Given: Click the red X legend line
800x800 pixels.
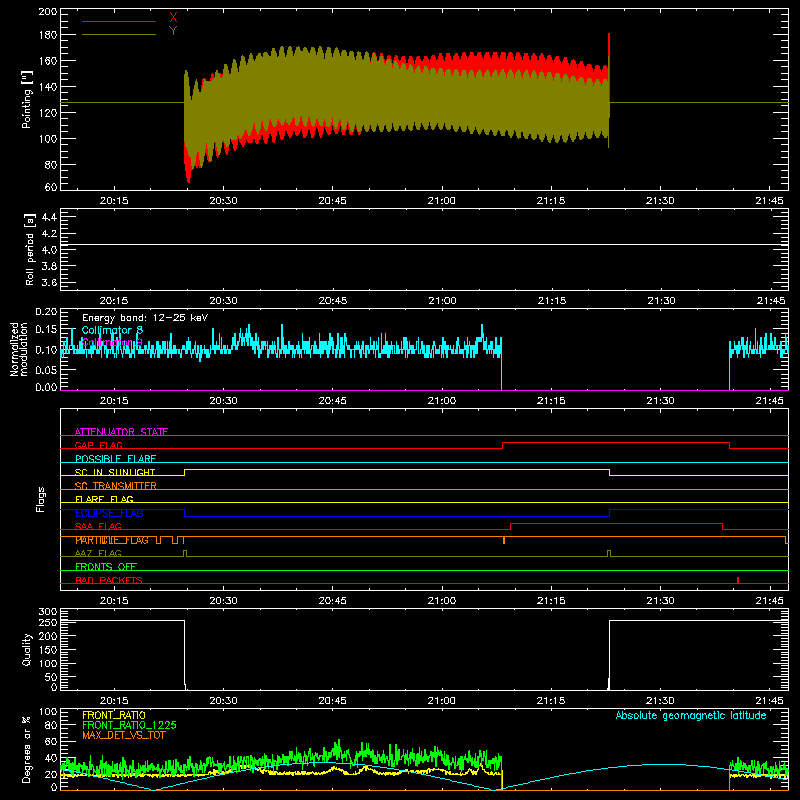Looking at the screenshot, I should point(119,21).
